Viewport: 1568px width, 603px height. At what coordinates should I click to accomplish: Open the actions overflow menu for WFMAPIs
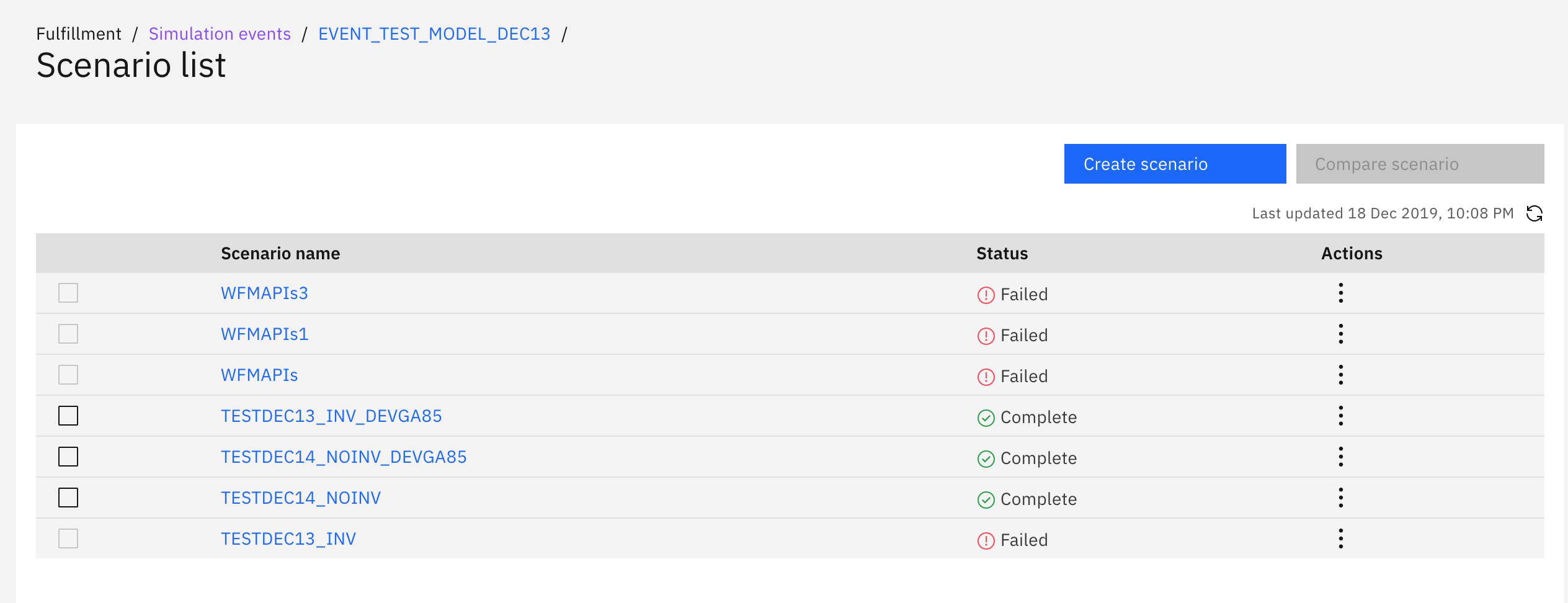point(1341,375)
